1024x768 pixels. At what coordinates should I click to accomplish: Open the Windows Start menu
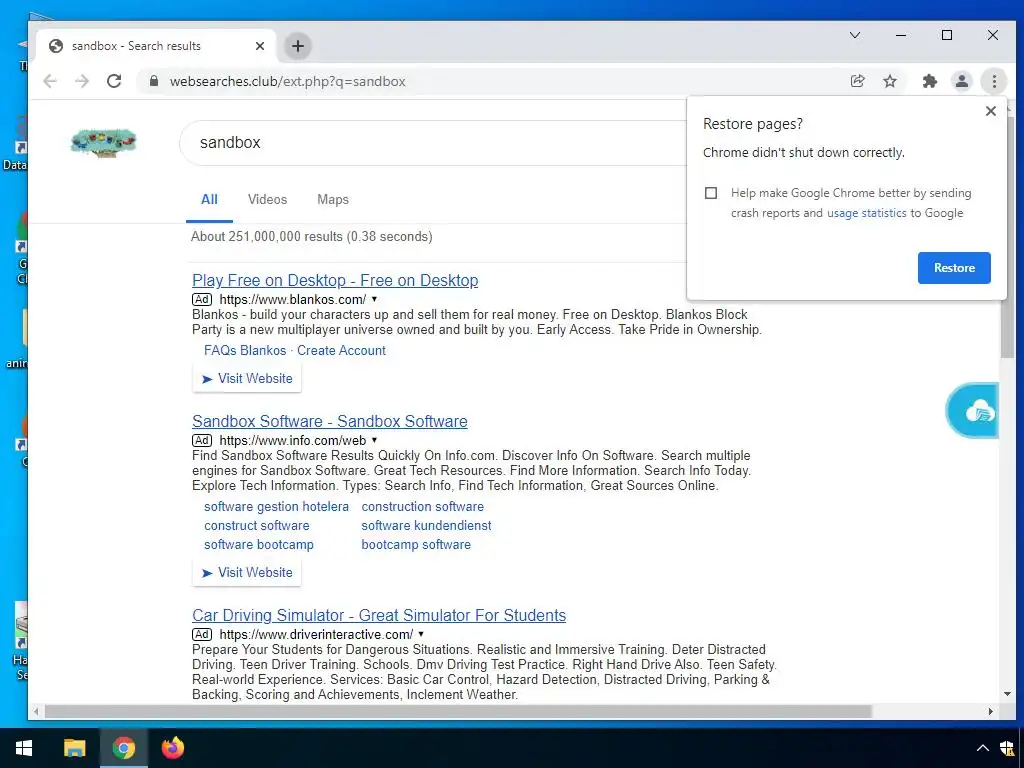click(24, 748)
